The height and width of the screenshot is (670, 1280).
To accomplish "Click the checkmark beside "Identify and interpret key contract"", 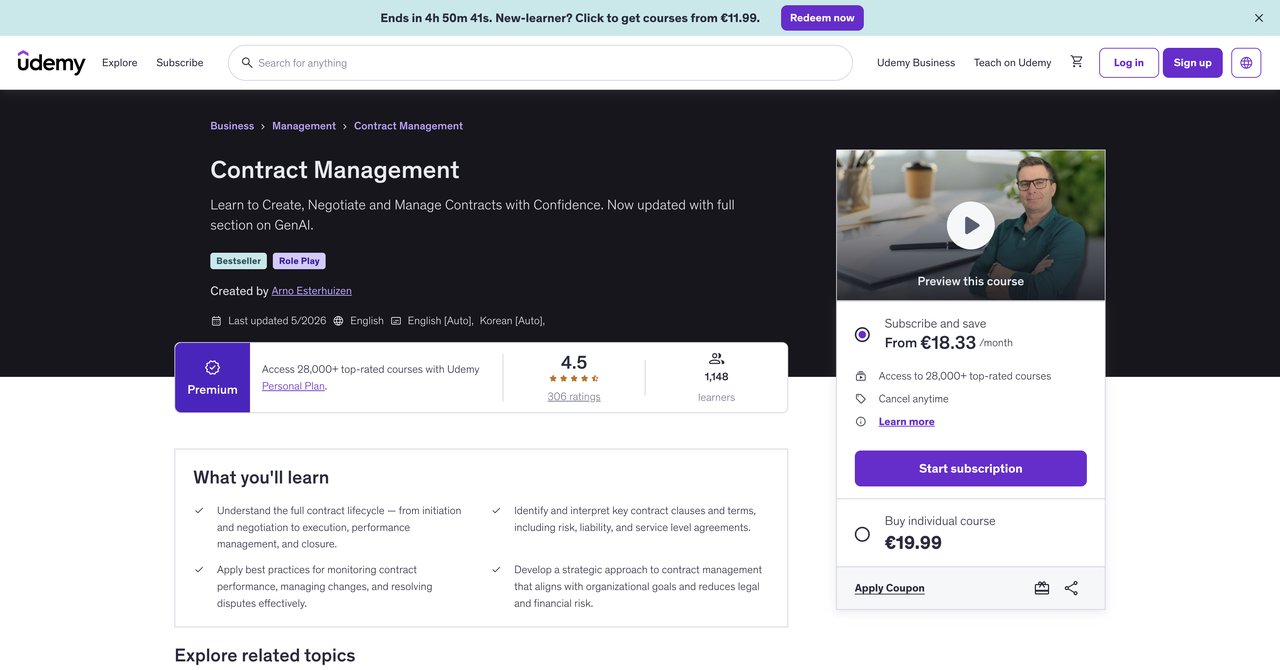I will click(x=496, y=510).
